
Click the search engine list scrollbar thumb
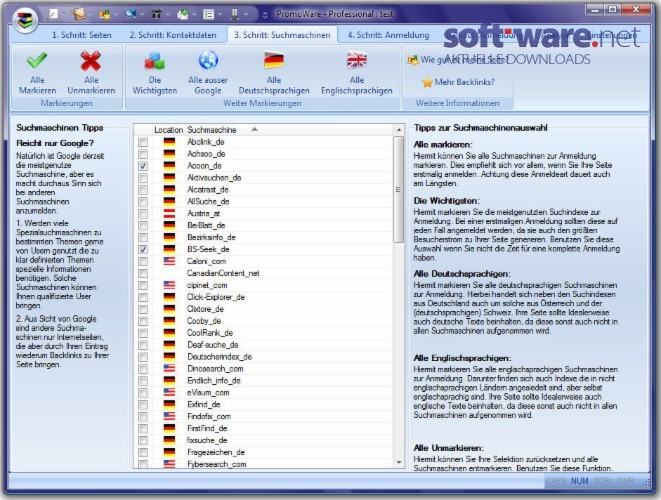click(x=398, y=190)
